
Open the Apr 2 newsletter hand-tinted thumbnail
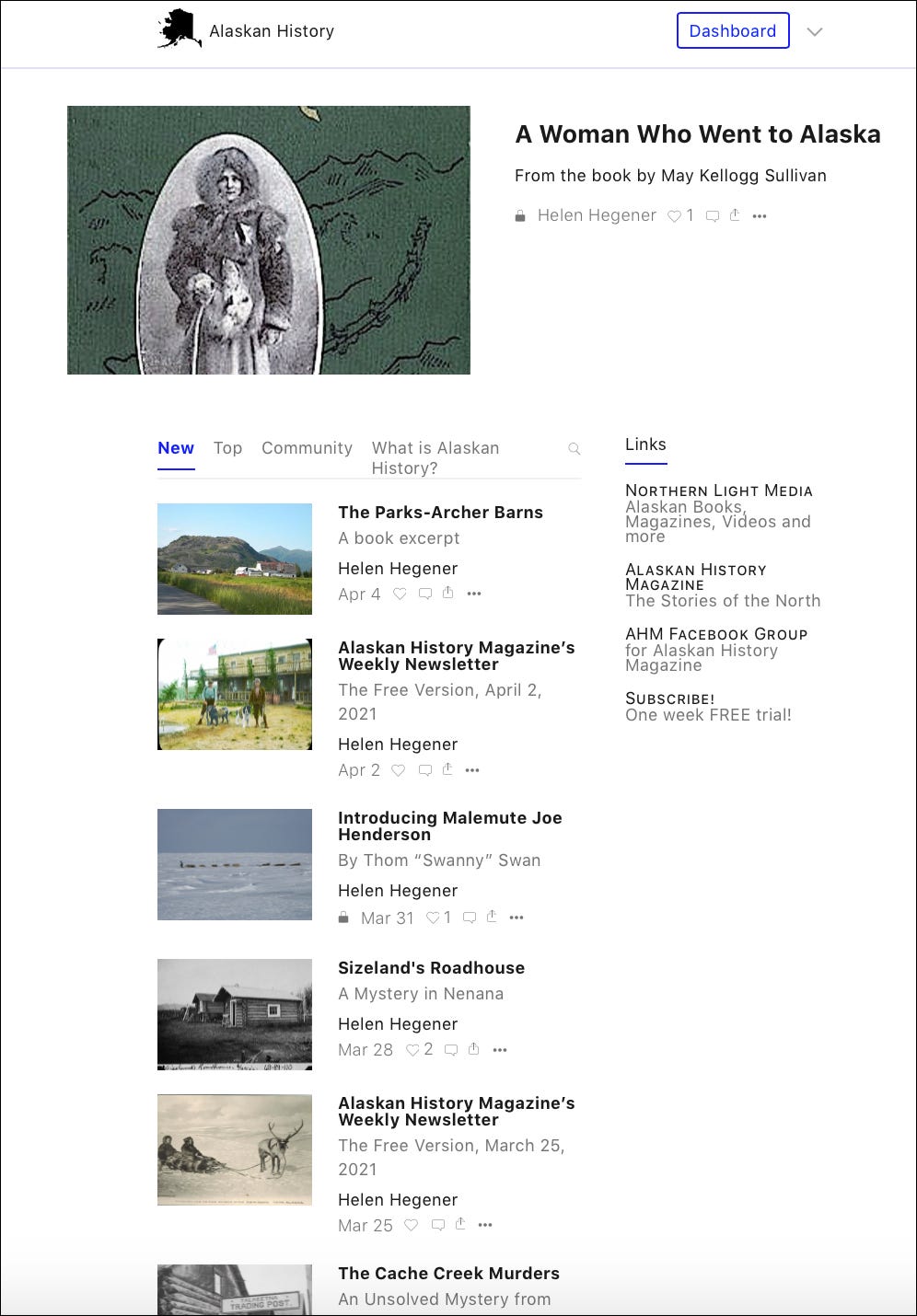pos(235,695)
